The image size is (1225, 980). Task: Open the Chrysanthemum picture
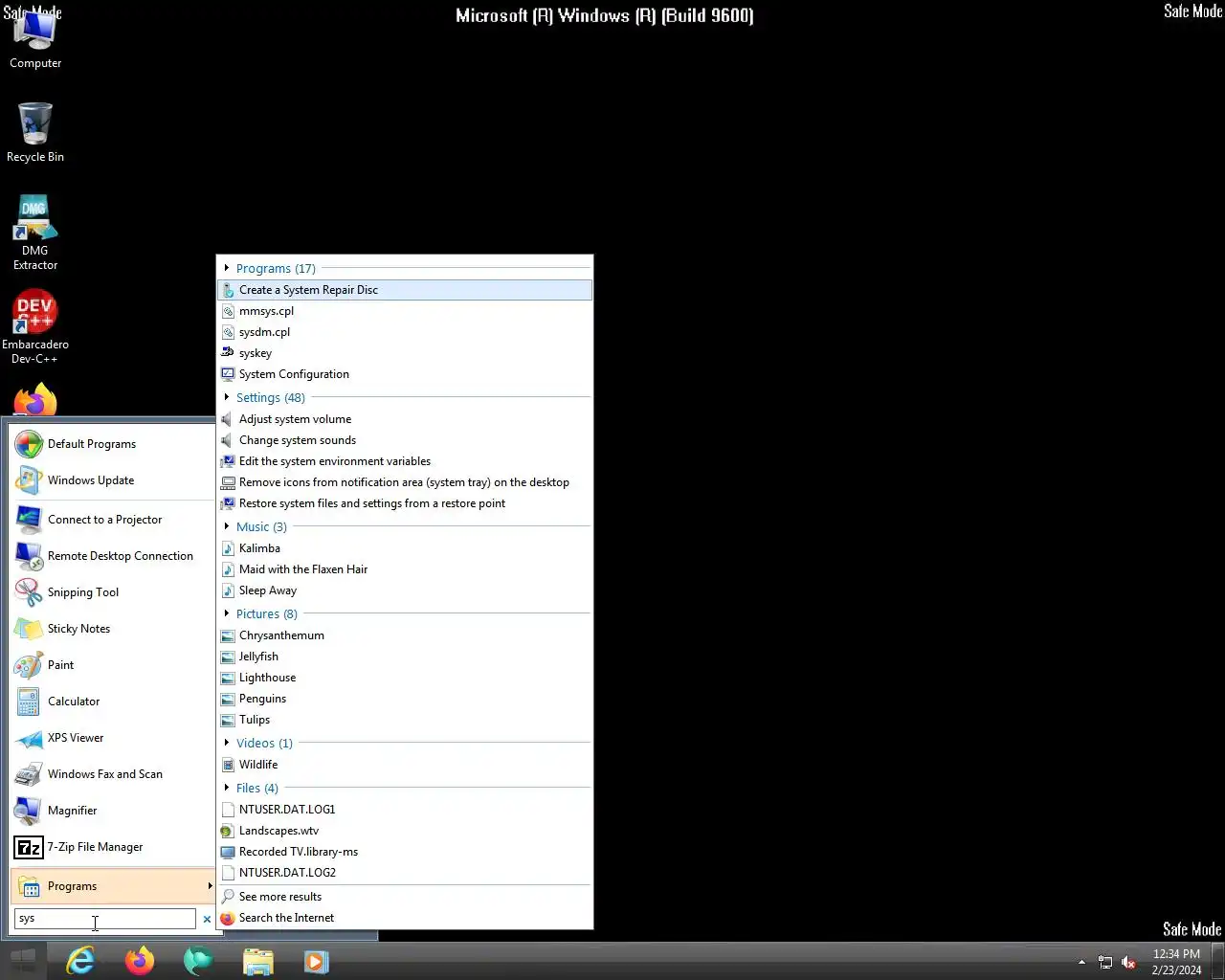click(405, 635)
